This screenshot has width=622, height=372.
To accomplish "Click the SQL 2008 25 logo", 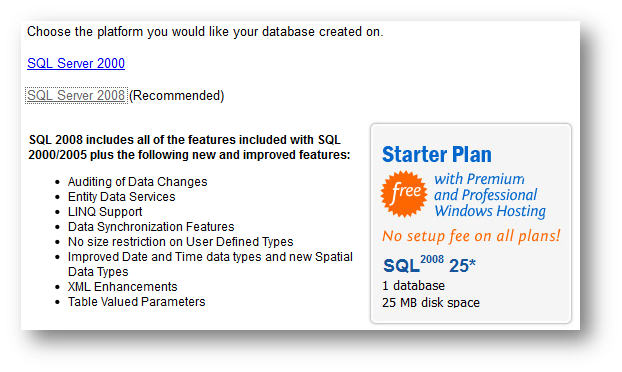I will 429,265.
